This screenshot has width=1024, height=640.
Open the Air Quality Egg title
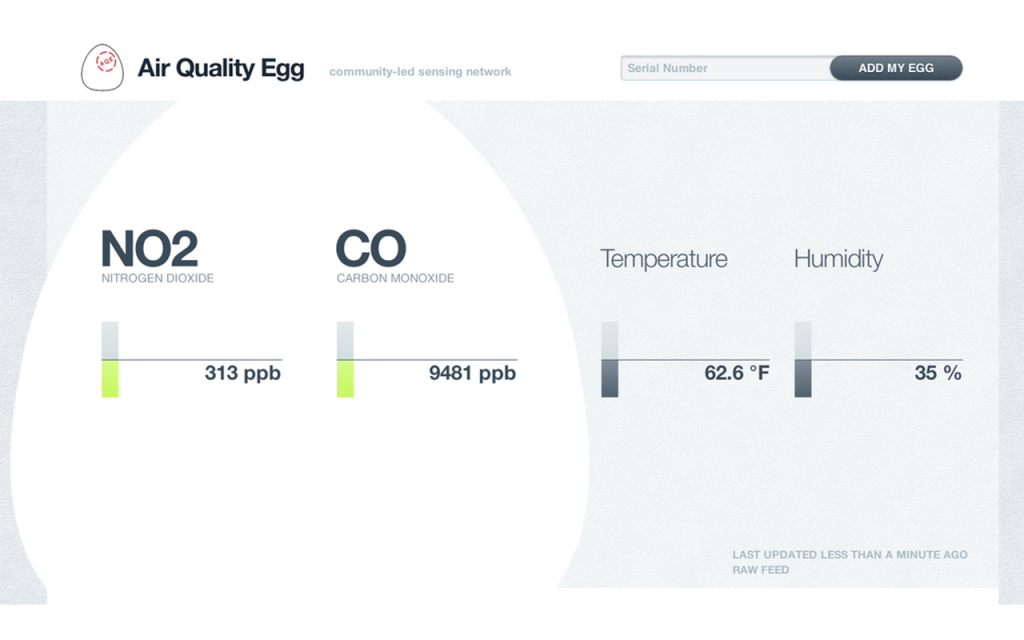221,69
